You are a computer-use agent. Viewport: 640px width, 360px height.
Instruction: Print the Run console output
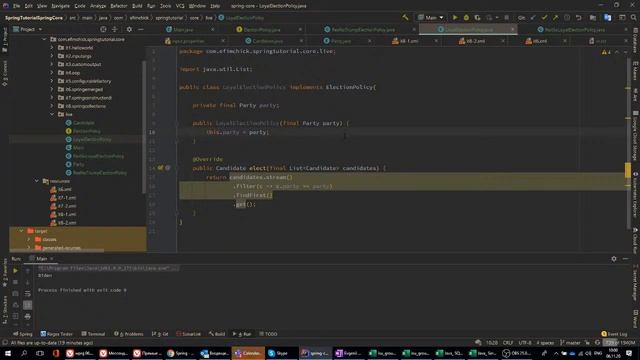tap(27, 316)
